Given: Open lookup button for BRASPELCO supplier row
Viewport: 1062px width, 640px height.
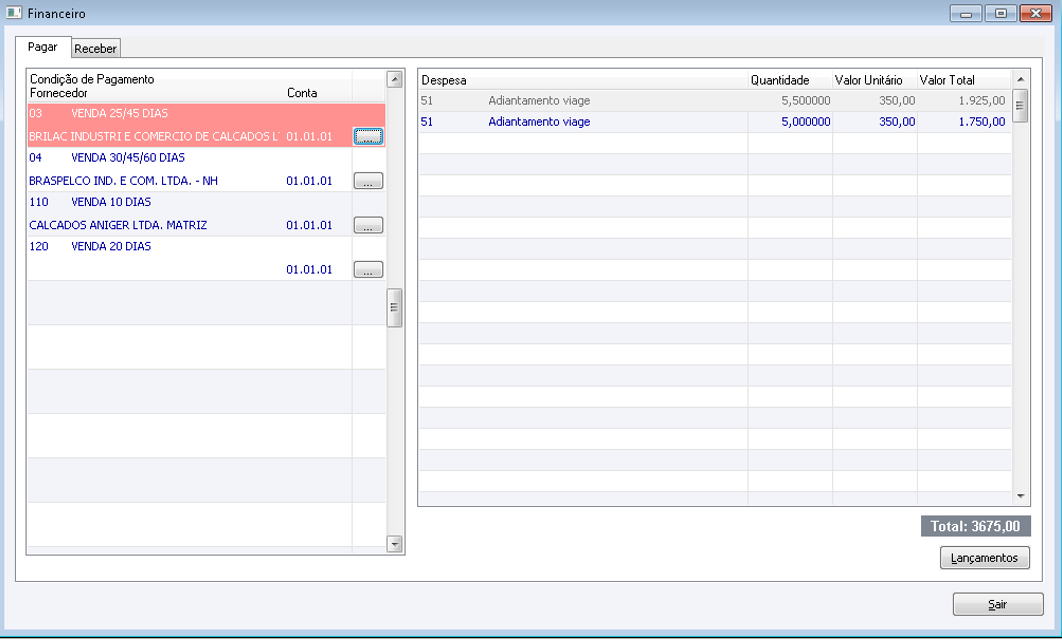Looking at the screenshot, I should [368, 181].
